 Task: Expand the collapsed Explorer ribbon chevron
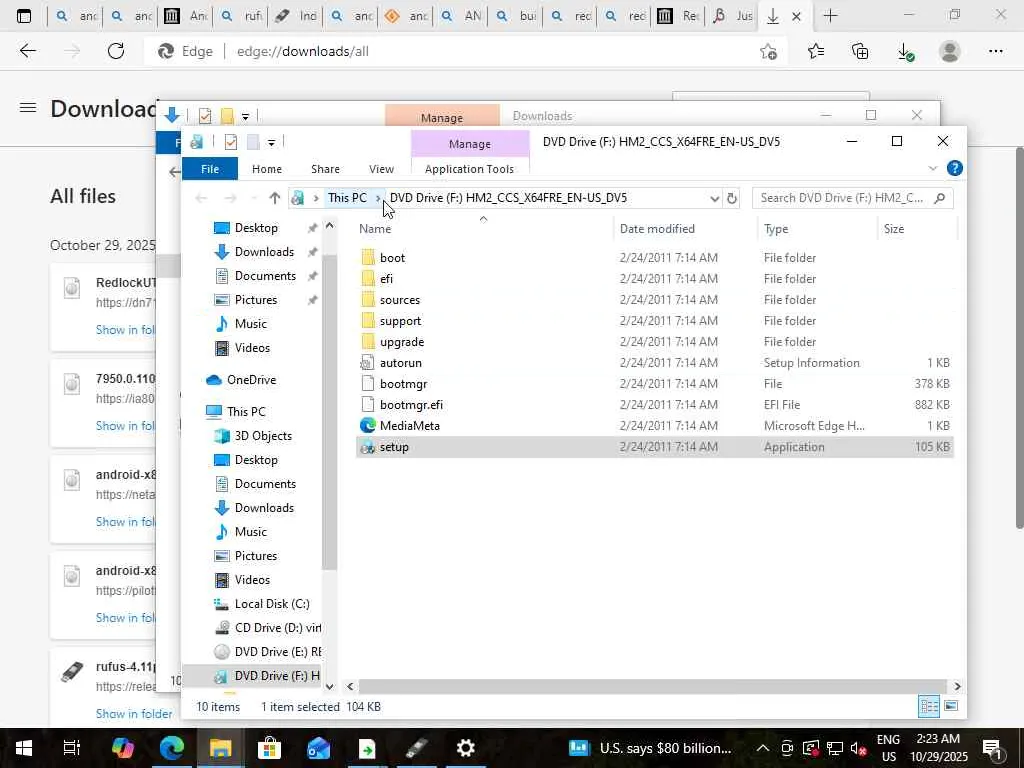click(932, 168)
